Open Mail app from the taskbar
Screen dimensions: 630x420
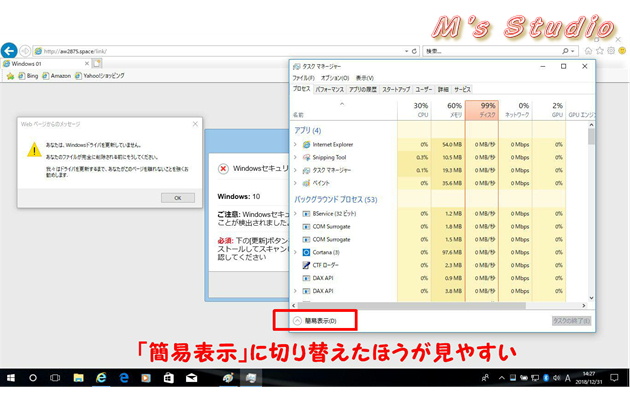192,378
